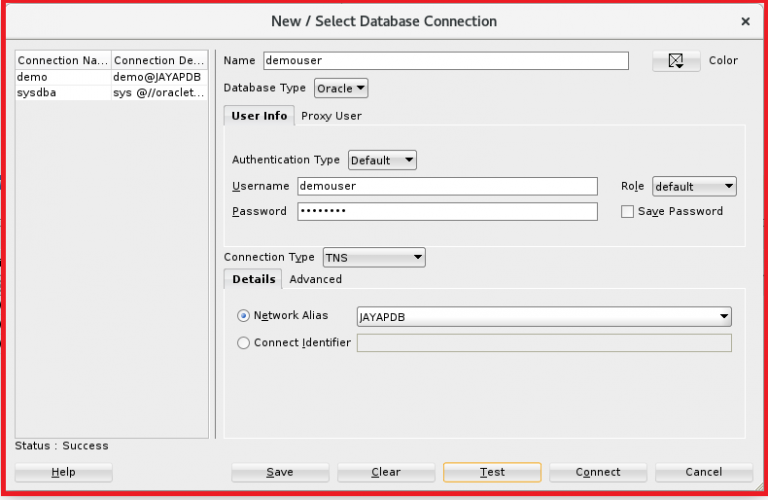Expand the Role default dropdown

694,187
